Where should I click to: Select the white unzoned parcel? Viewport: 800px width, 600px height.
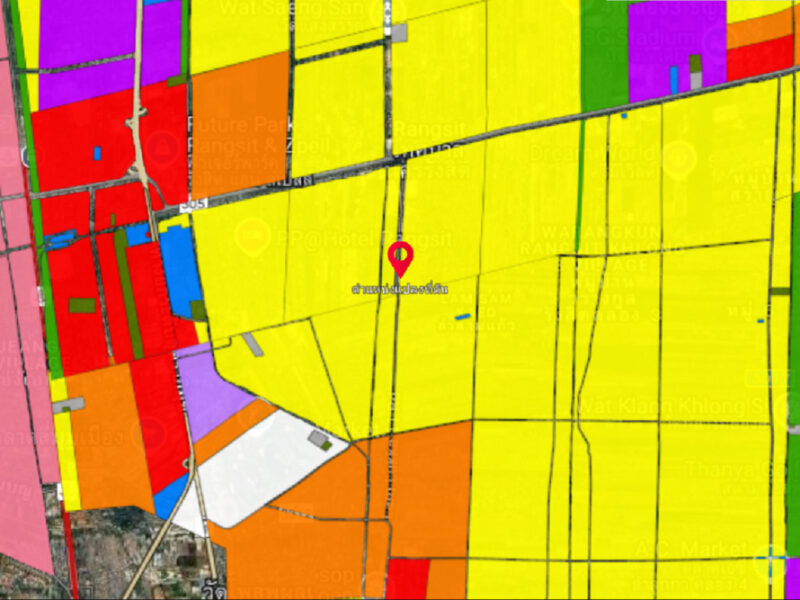coord(265,470)
